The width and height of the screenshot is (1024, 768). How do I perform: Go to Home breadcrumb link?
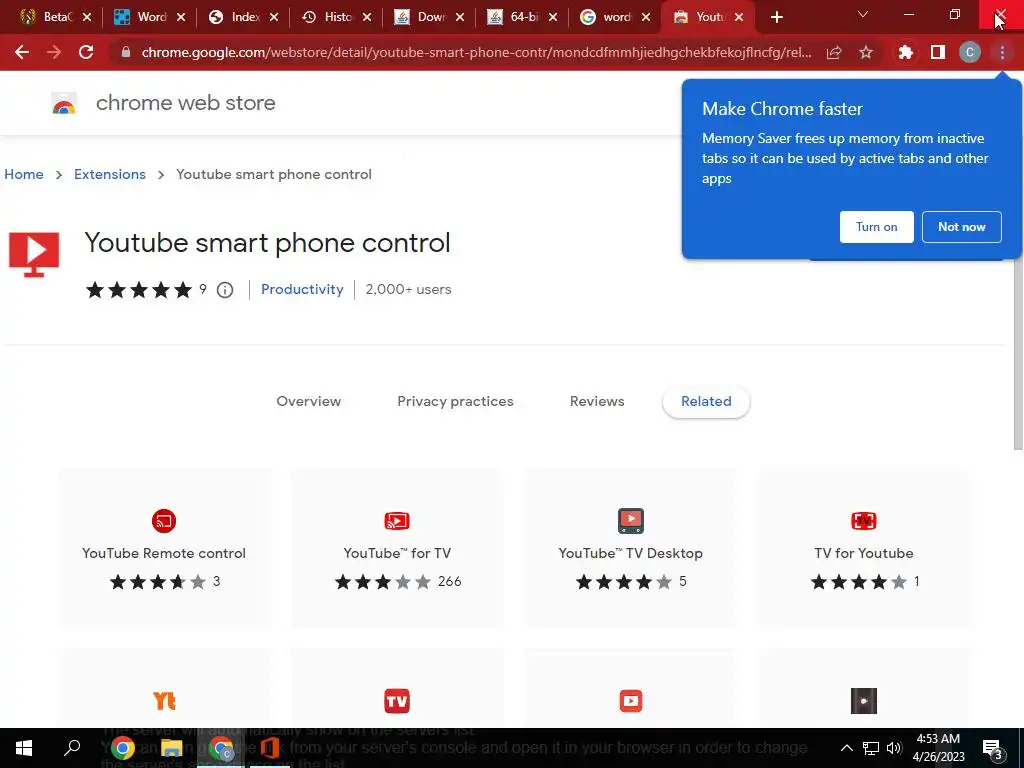pos(24,174)
